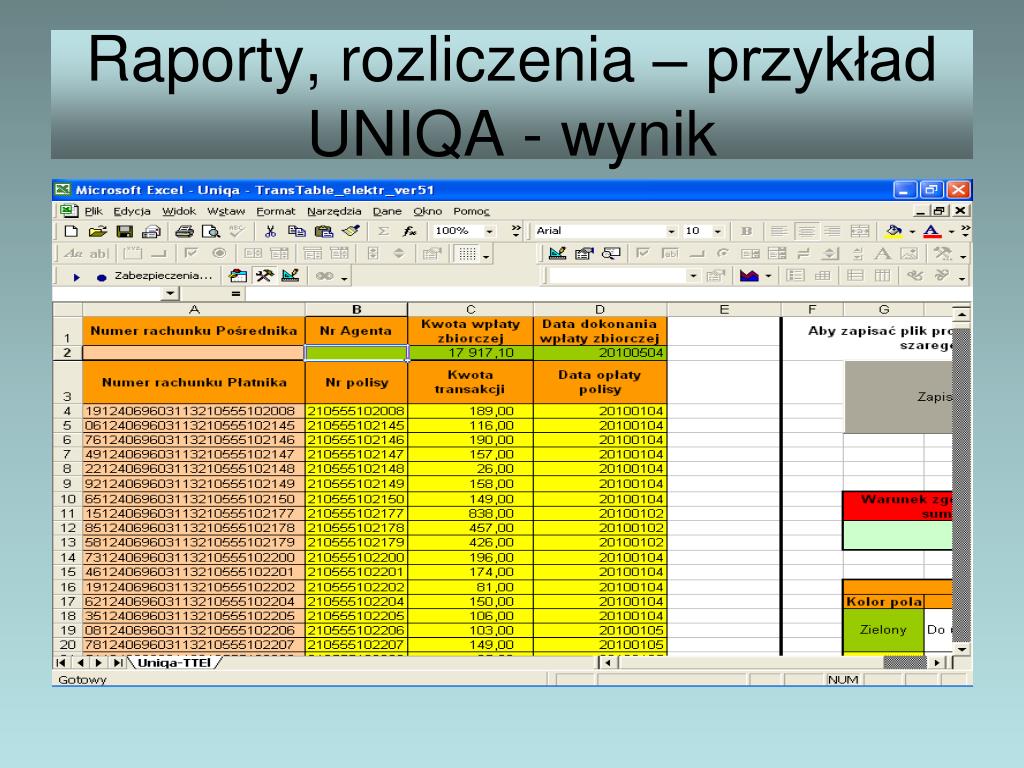Click the New workbook icon

(71, 231)
